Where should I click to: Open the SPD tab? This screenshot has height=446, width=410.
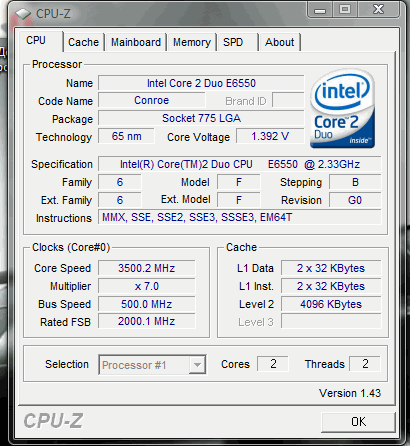(x=237, y=42)
